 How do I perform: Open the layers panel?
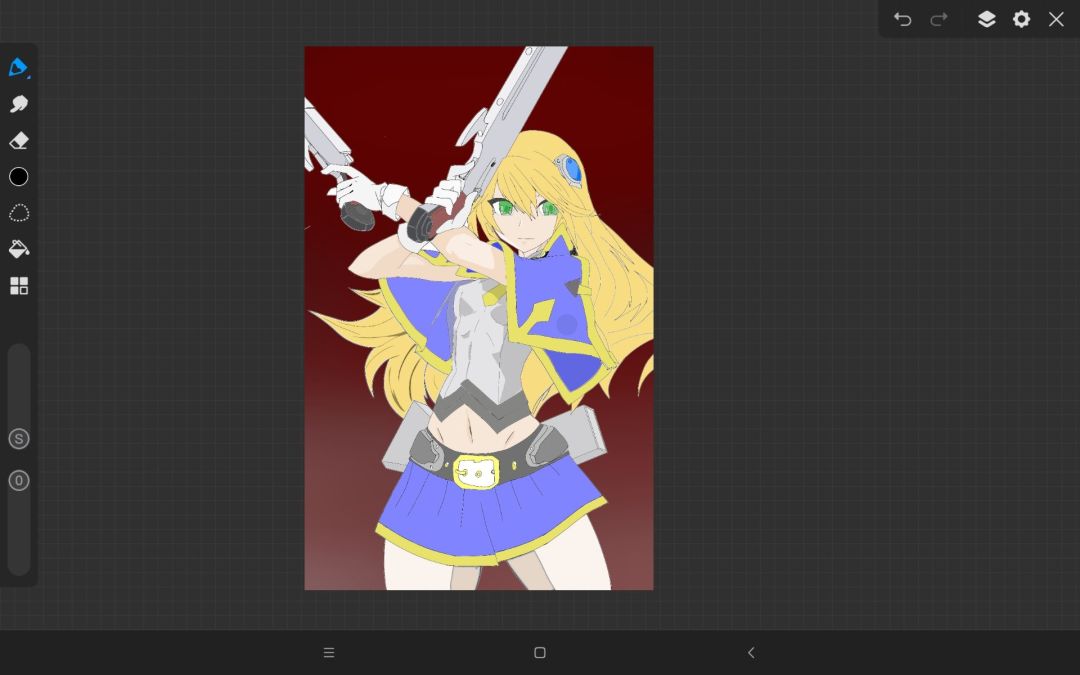point(986,19)
